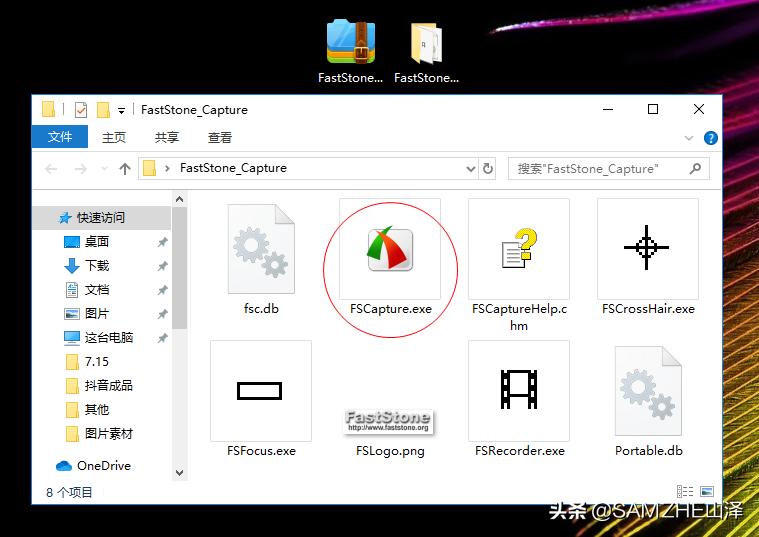The height and width of the screenshot is (537, 759).
Task: Click the Portable.db file name label
Action: point(649,451)
